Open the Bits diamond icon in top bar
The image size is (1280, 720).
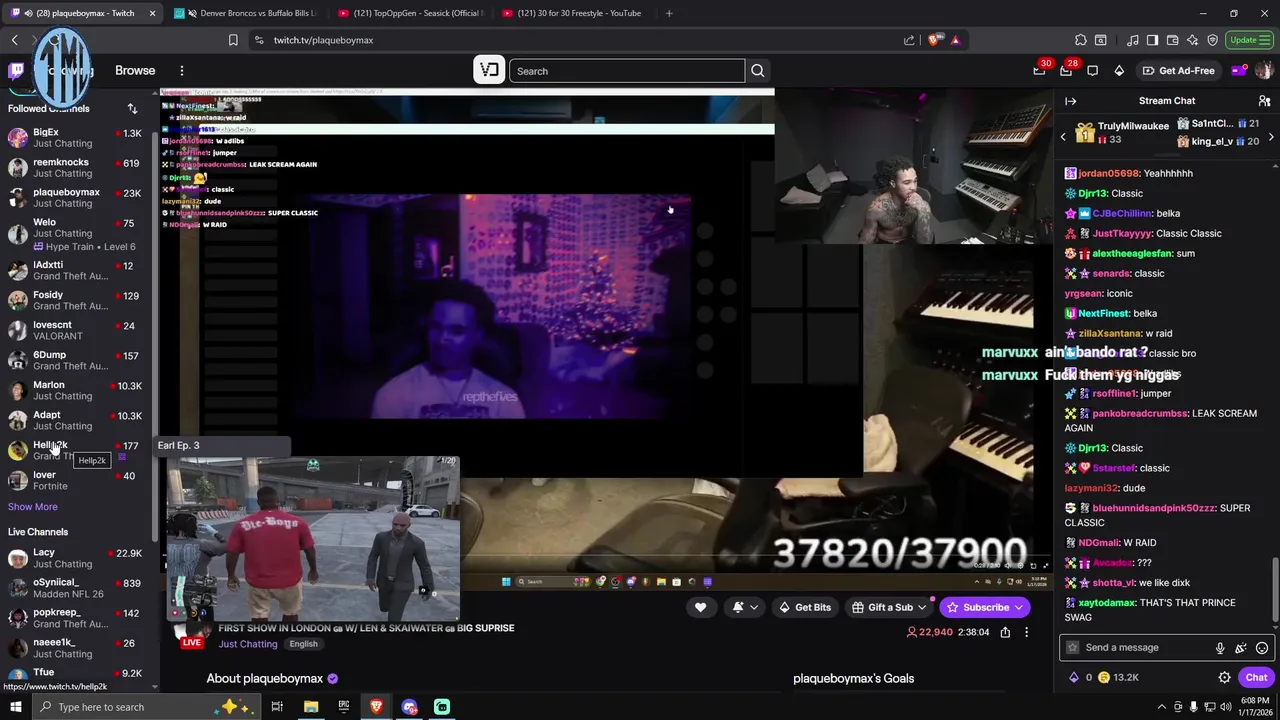click(x=1119, y=71)
